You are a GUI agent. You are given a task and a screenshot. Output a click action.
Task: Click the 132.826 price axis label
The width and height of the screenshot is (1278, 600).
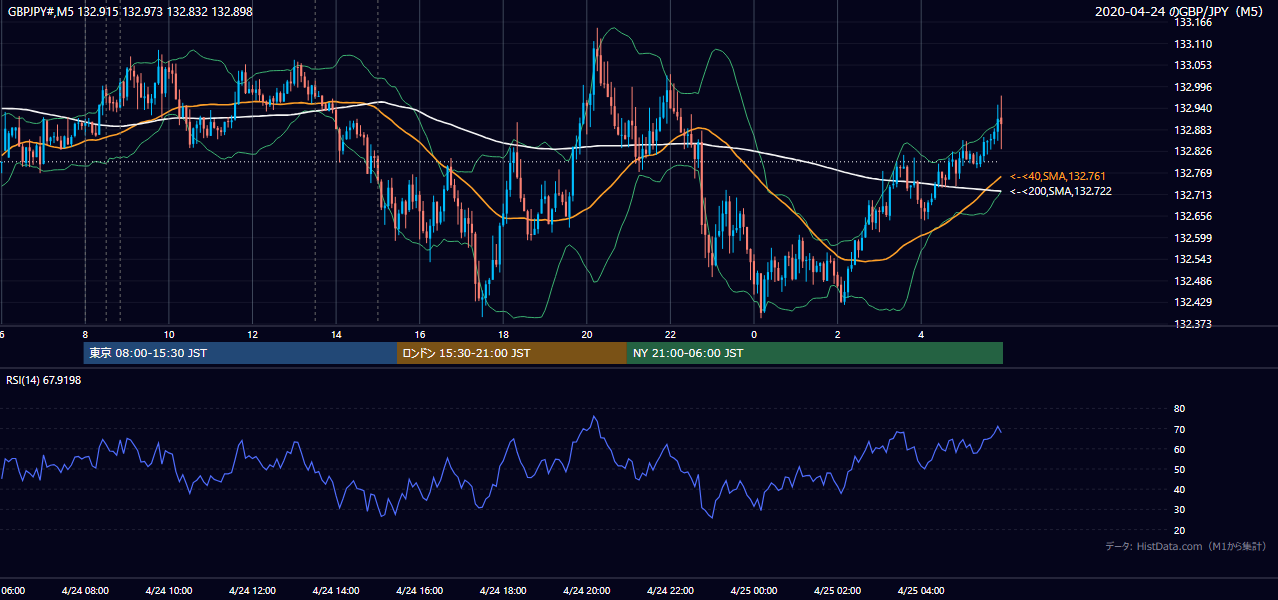point(1193,151)
